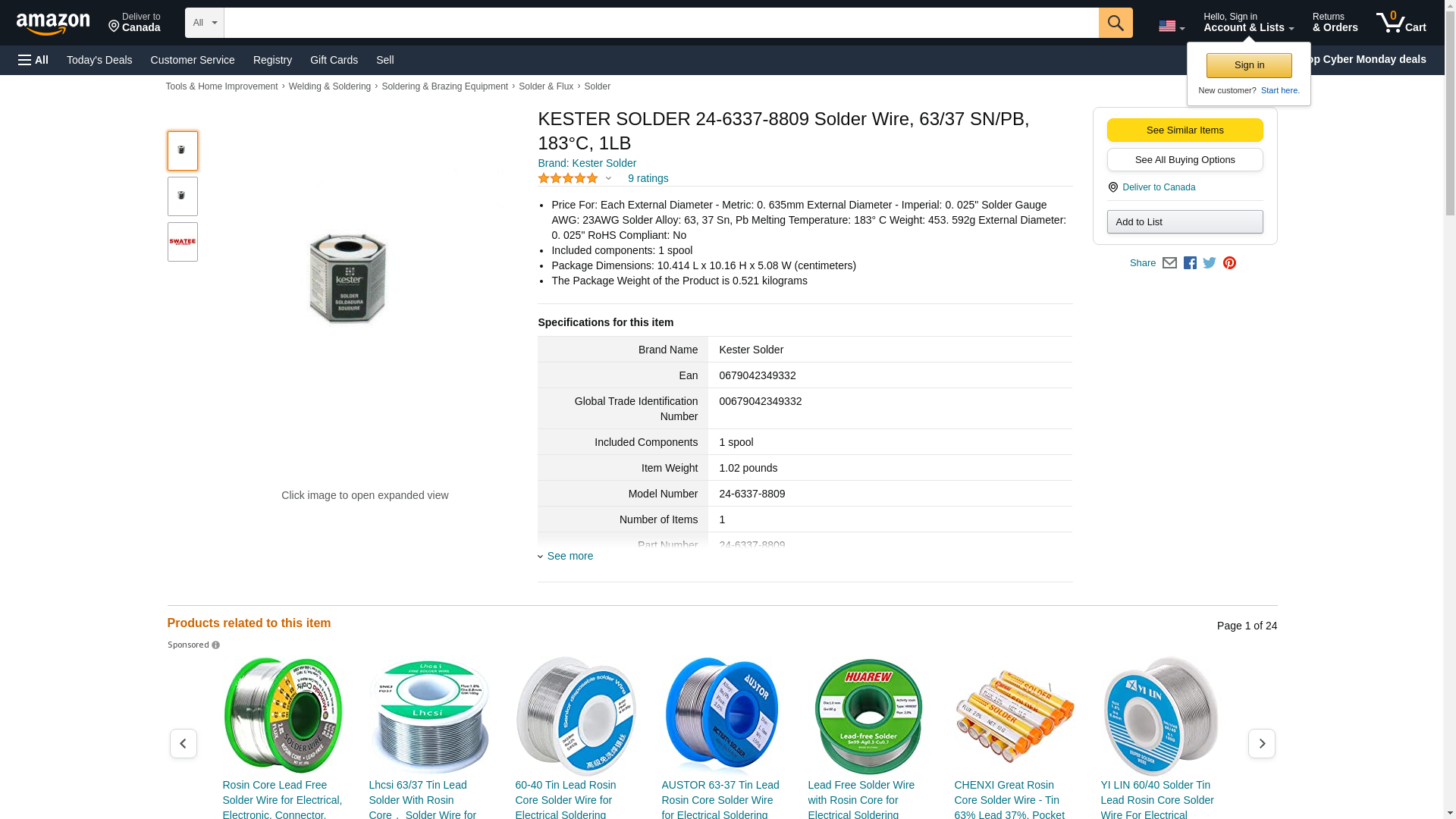Open the shopping cart
Image resolution: width=1456 pixels, height=819 pixels.
(1401, 23)
